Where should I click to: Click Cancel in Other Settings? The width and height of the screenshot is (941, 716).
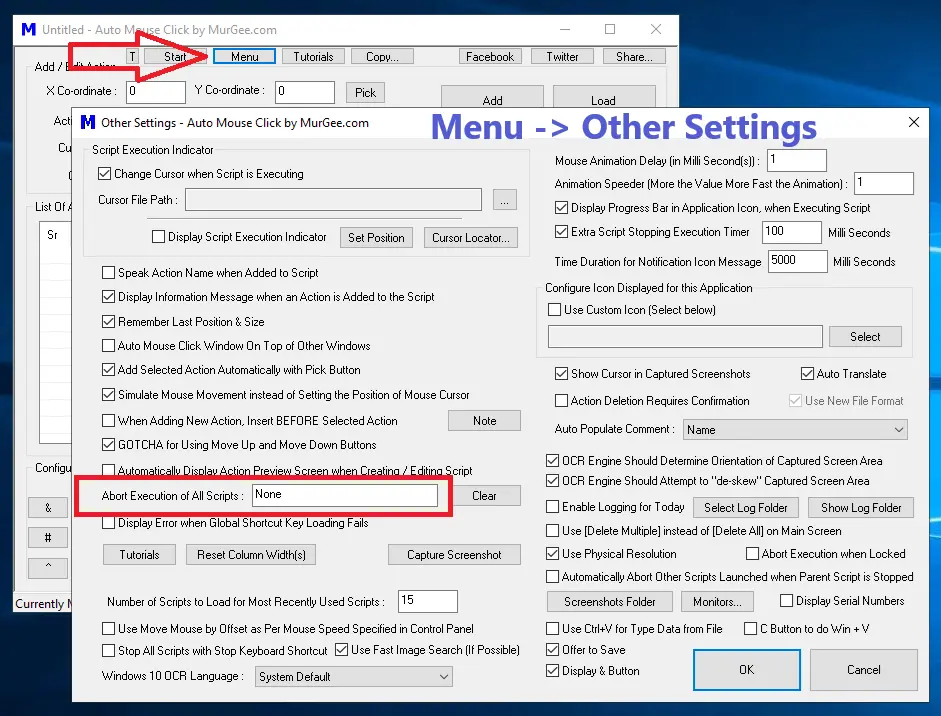point(864,670)
